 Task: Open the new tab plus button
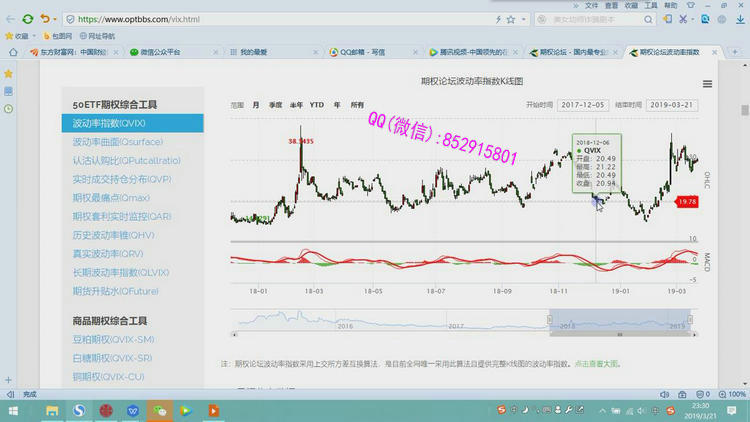tap(8, 381)
